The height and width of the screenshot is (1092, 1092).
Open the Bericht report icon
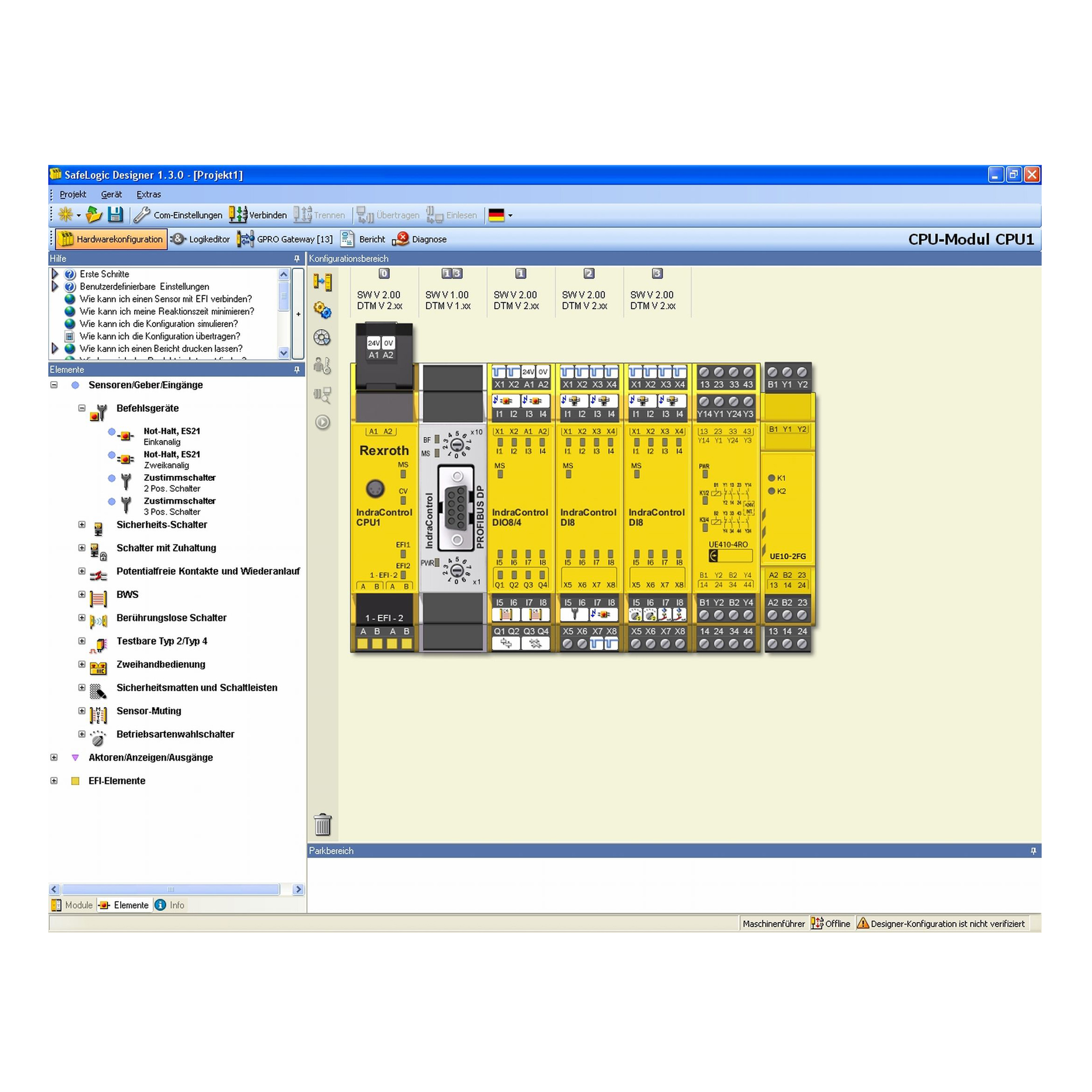348,239
